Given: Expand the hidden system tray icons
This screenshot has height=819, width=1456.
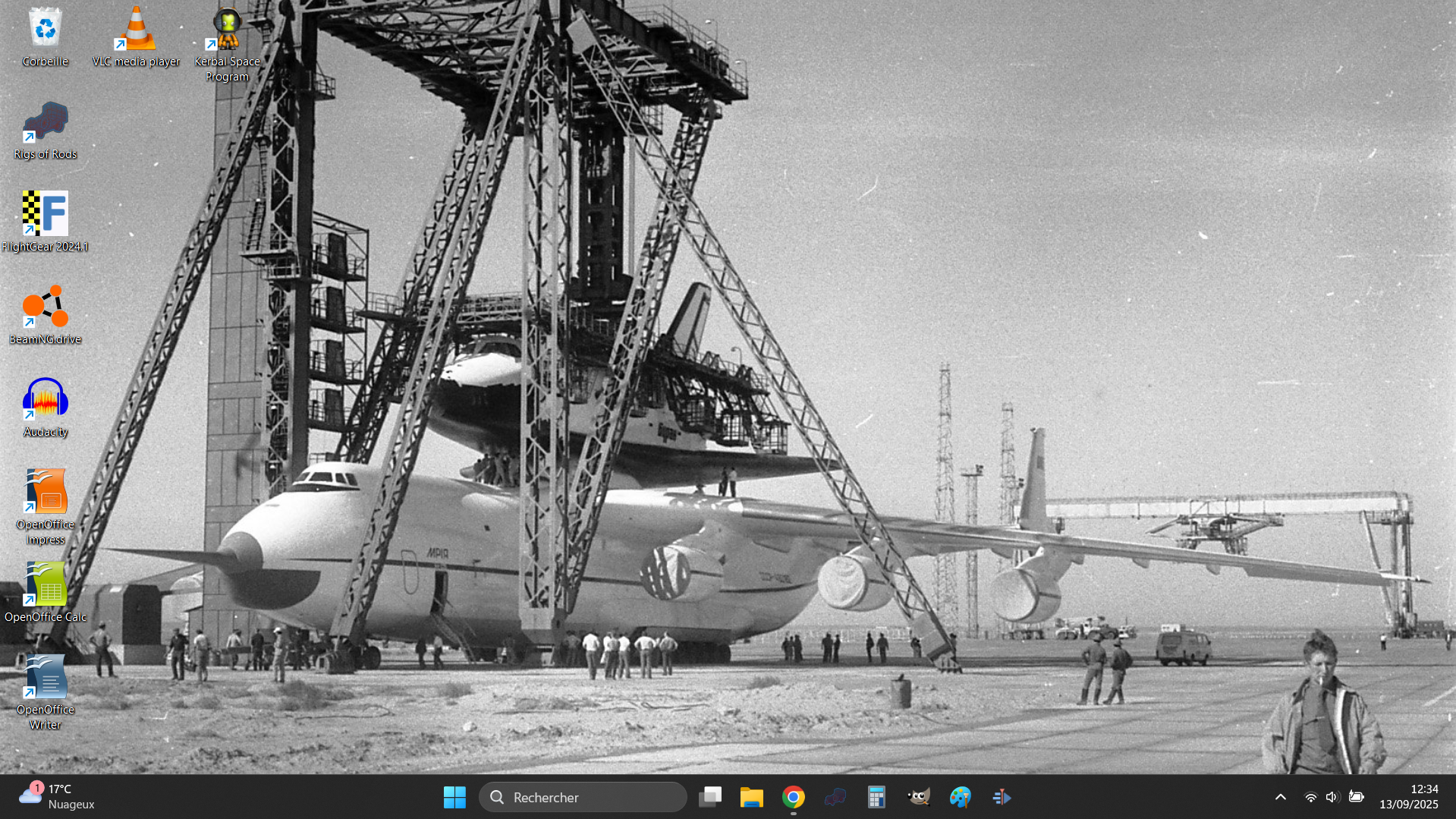Looking at the screenshot, I should [x=1281, y=797].
